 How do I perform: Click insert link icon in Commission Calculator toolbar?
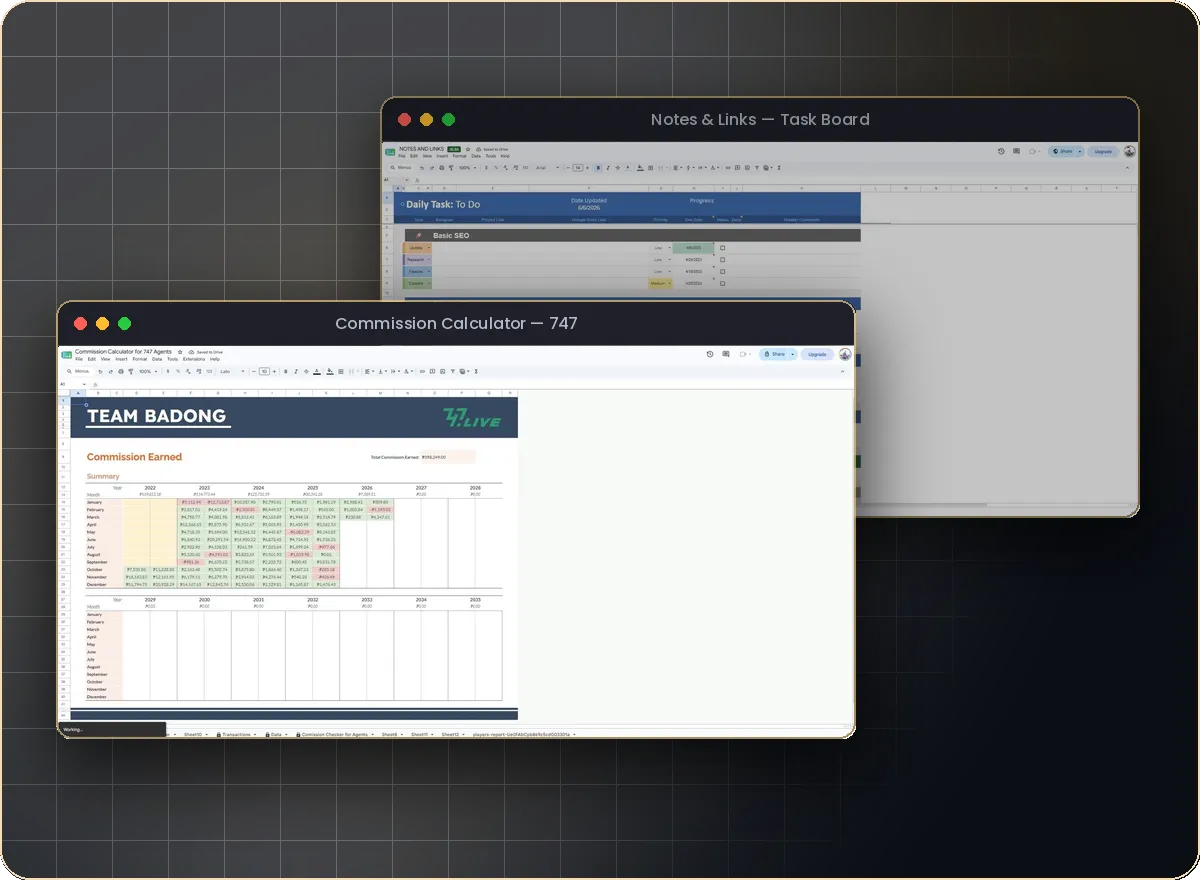click(x=422, y=371)
